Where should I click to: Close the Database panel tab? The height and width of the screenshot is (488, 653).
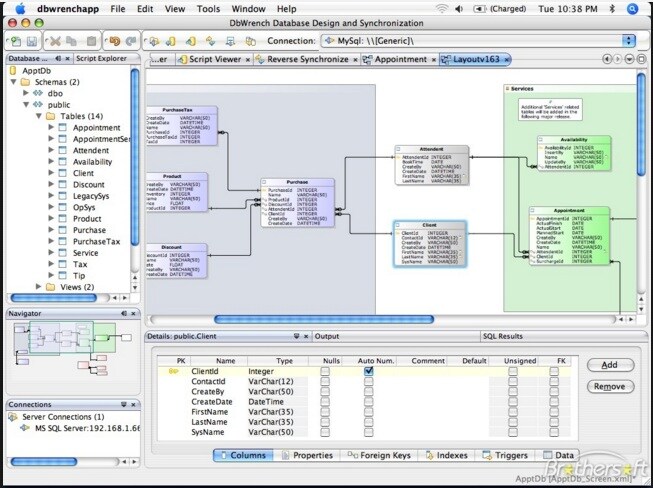click(67, 59)
